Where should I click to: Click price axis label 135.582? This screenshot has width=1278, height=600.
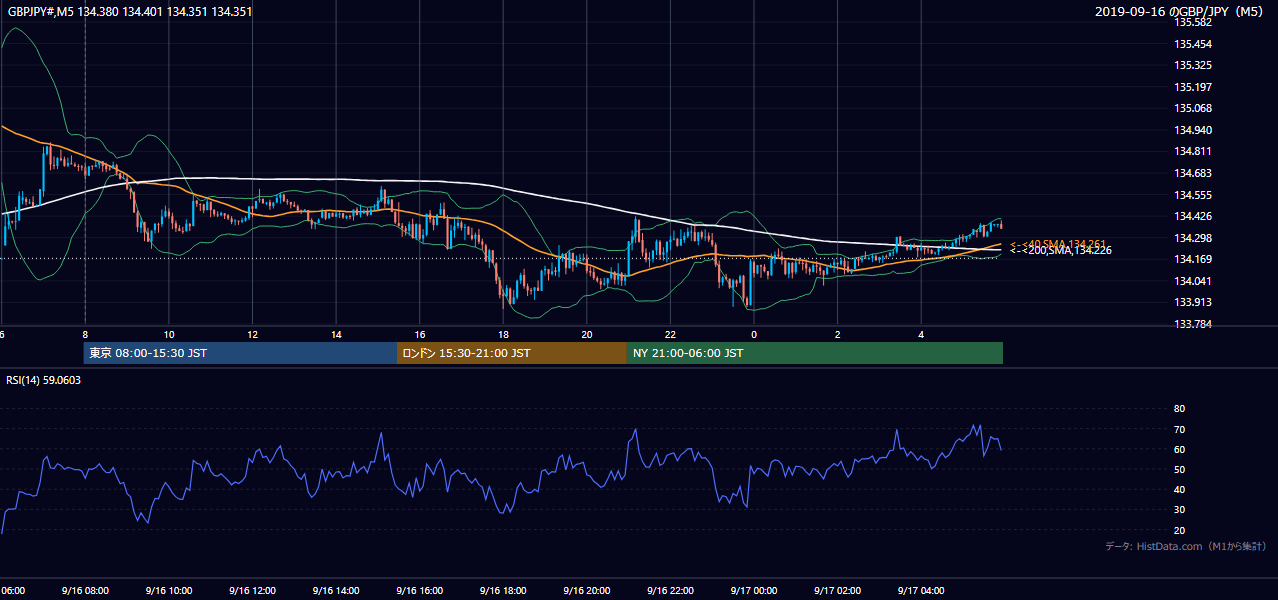(1194, 22)
